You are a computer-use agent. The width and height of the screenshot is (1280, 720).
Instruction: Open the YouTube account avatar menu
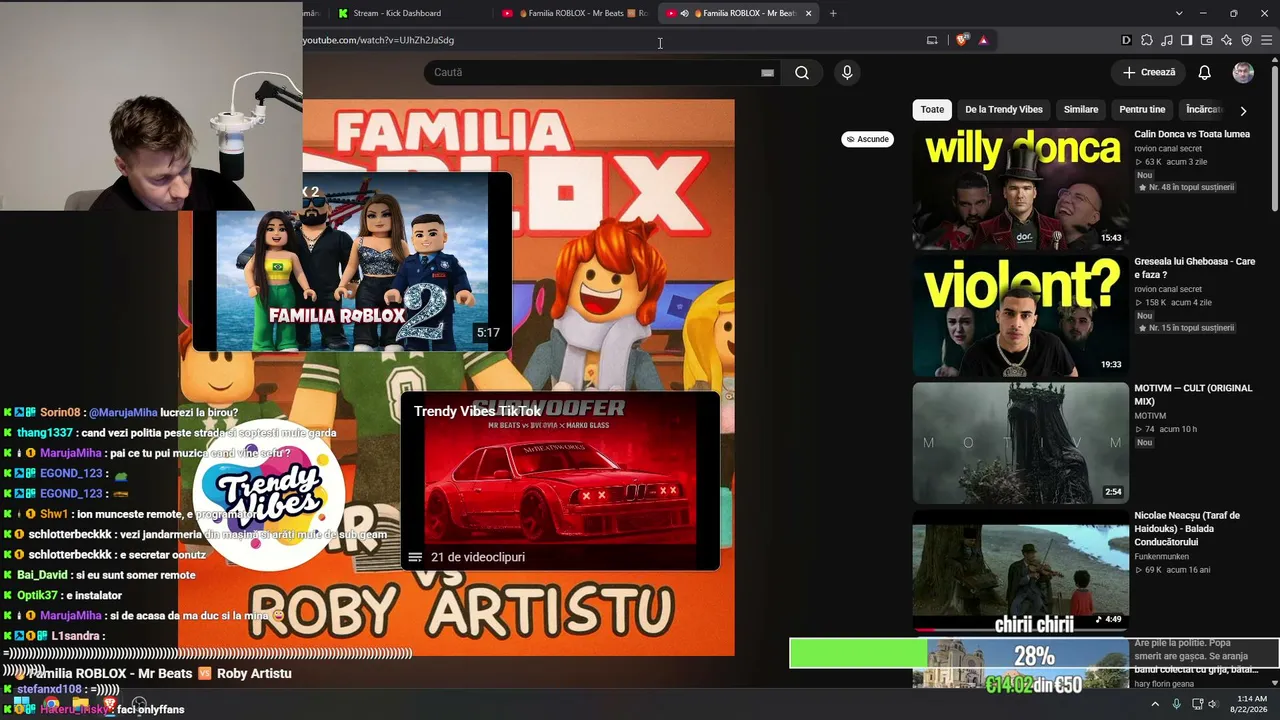tap(1243, 72)
